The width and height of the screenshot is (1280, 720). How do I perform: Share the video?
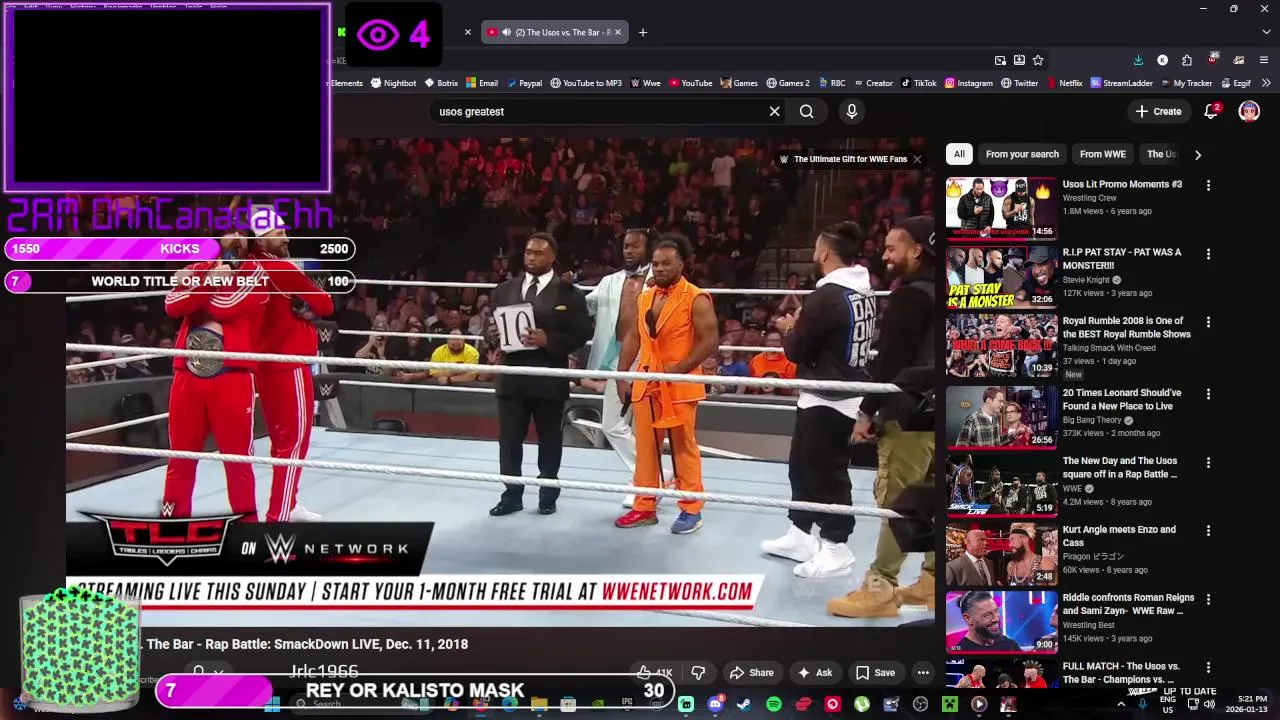click(751, 673)
